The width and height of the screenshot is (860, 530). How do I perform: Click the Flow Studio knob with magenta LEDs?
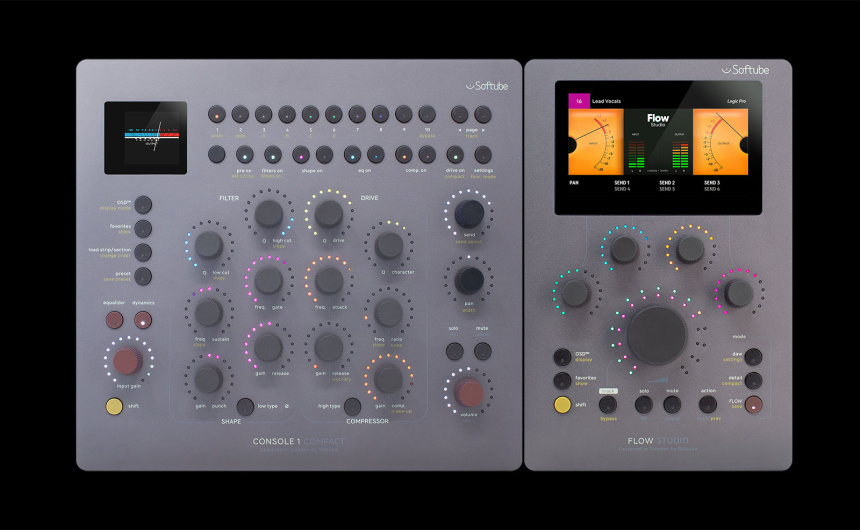(739, 292)
